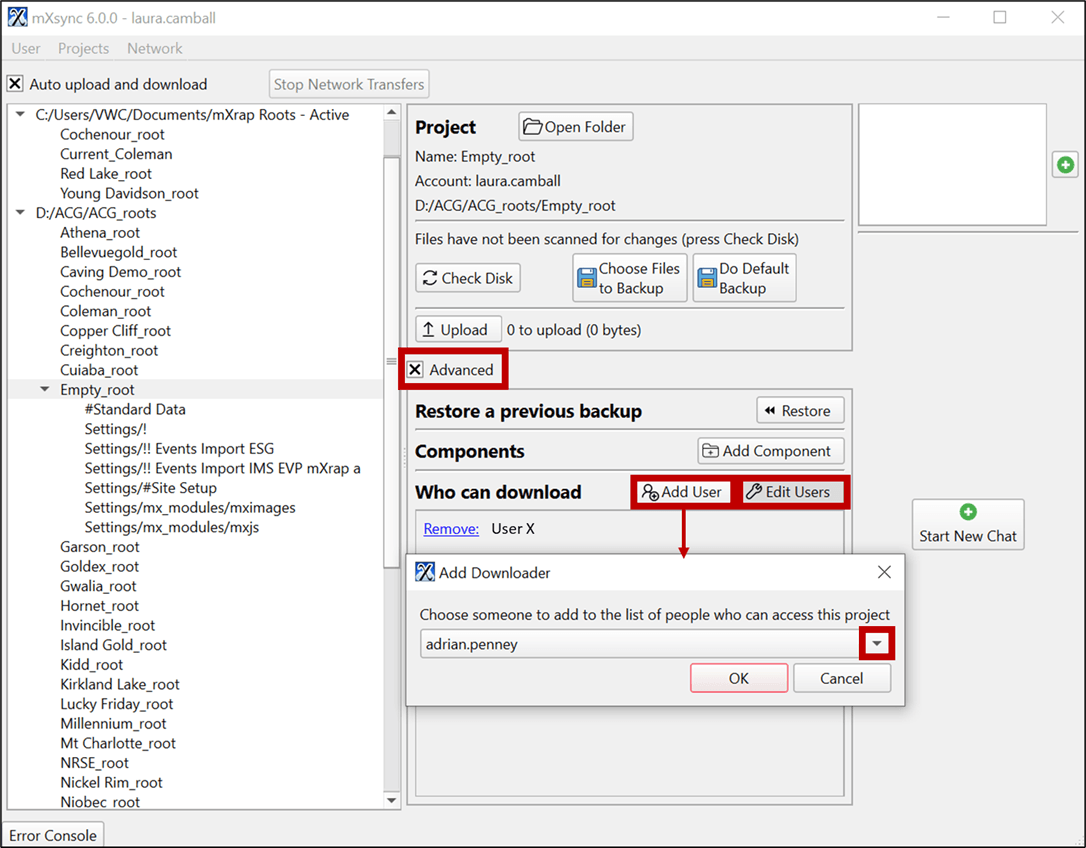Open the Network menu
This screenshot has height=848, width=1086.
pos(154,48)
